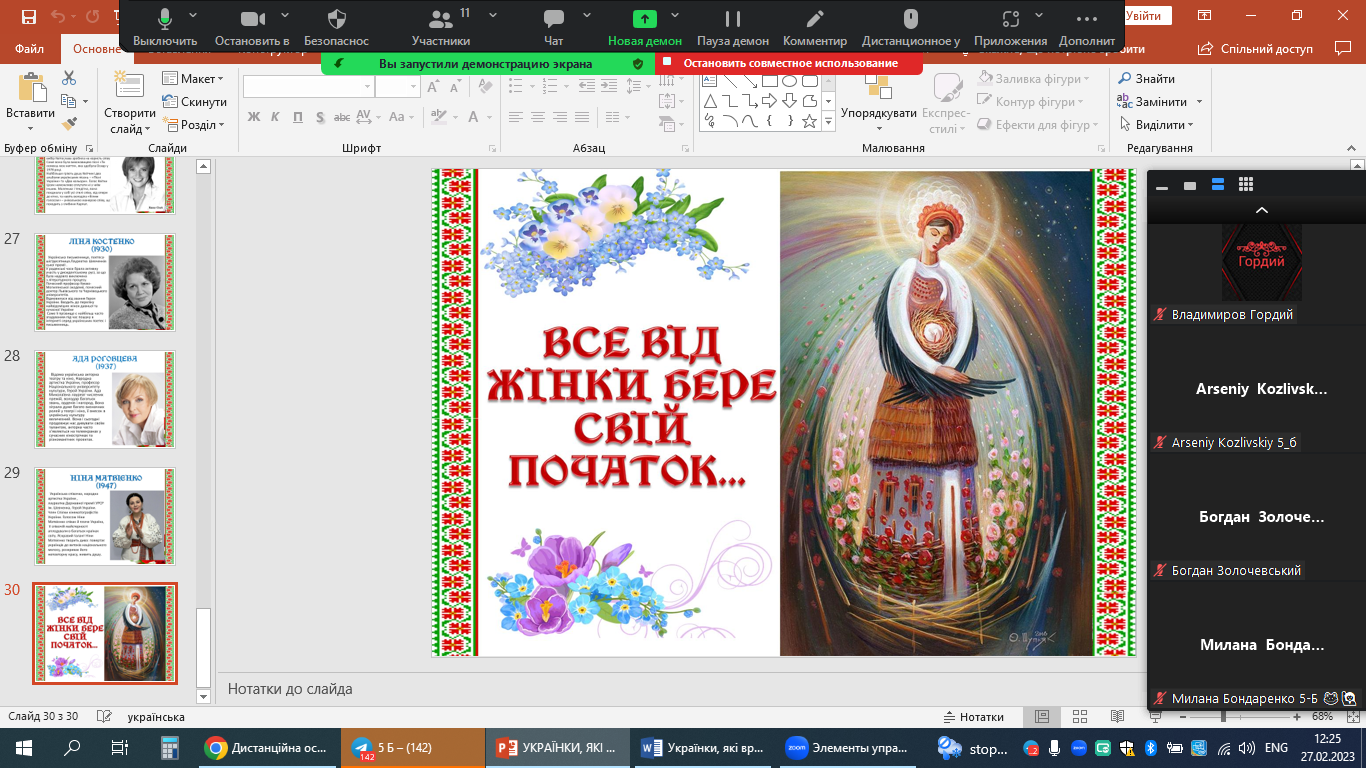Pause the Zoom screen share

(733, 28)
